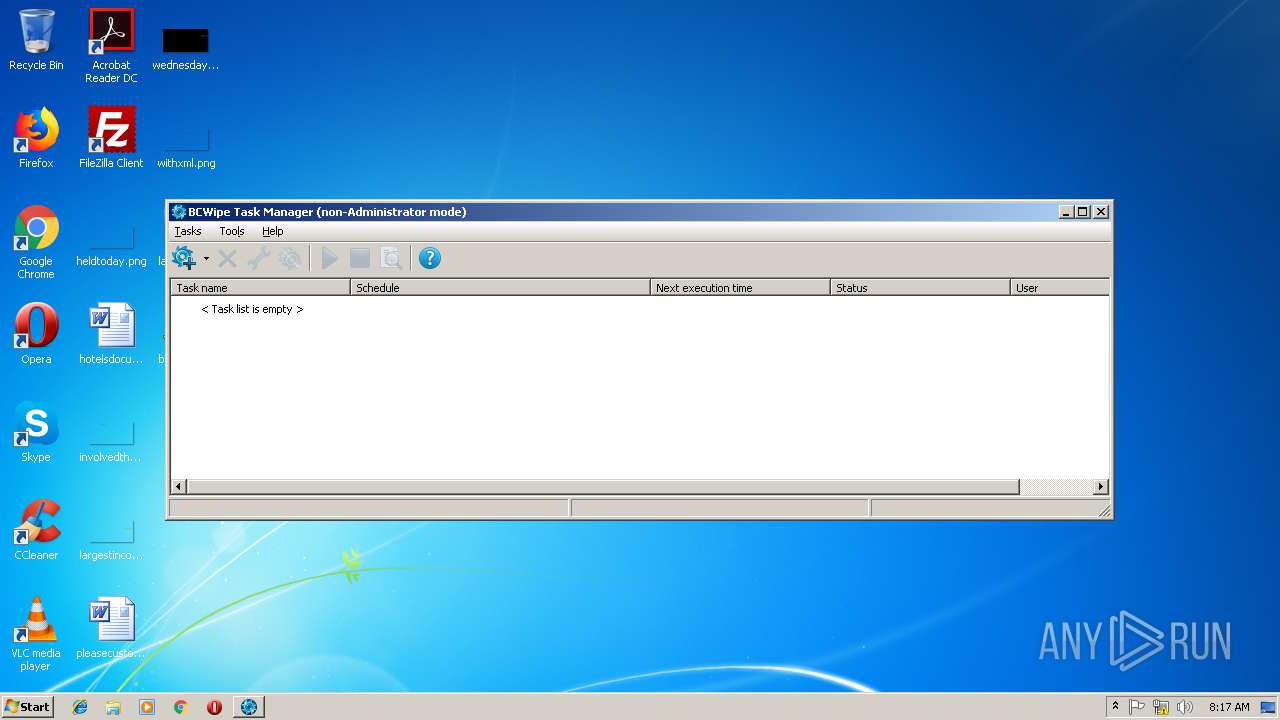The height and width of the screenshot is (720, 1280).
Task: Select the Skype desktop shortcut
Action: pos(36,432)
